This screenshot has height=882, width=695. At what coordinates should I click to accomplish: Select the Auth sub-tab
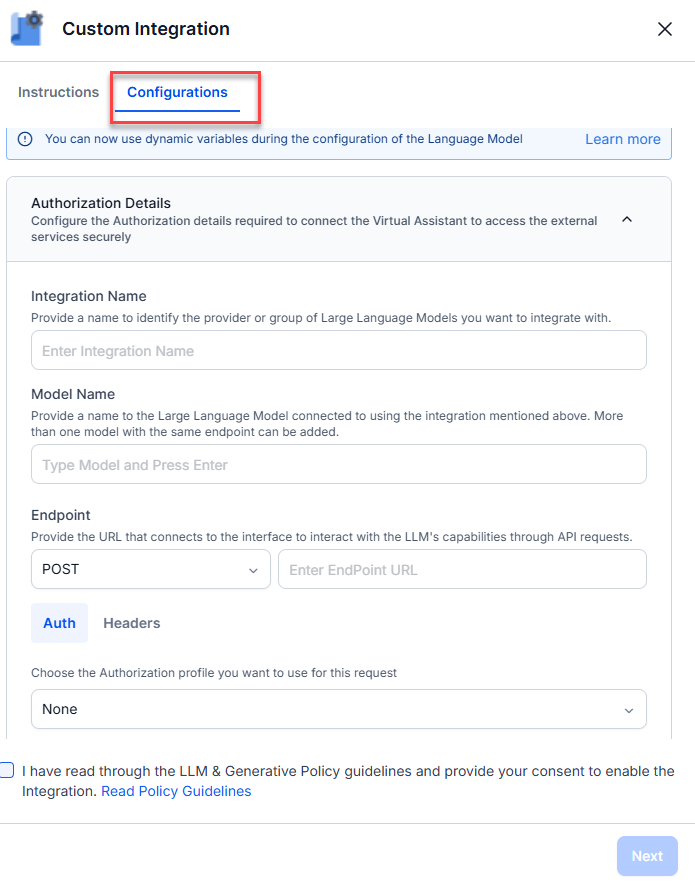tap(59, 623)
